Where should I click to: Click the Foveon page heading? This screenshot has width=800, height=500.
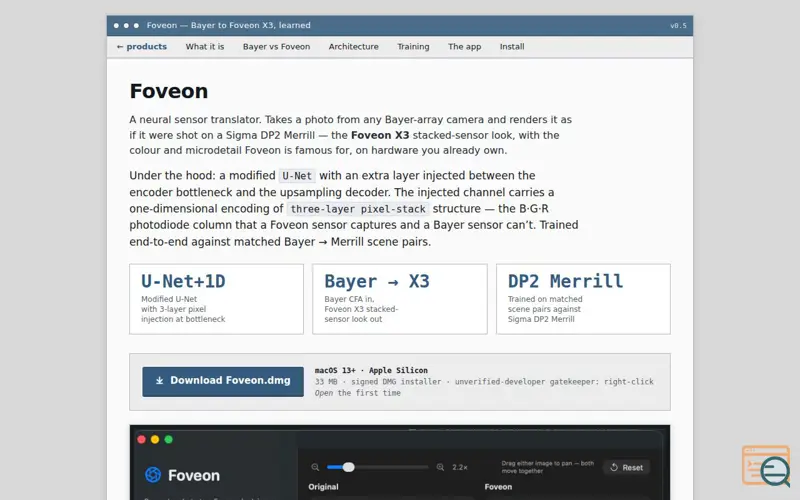169,91
